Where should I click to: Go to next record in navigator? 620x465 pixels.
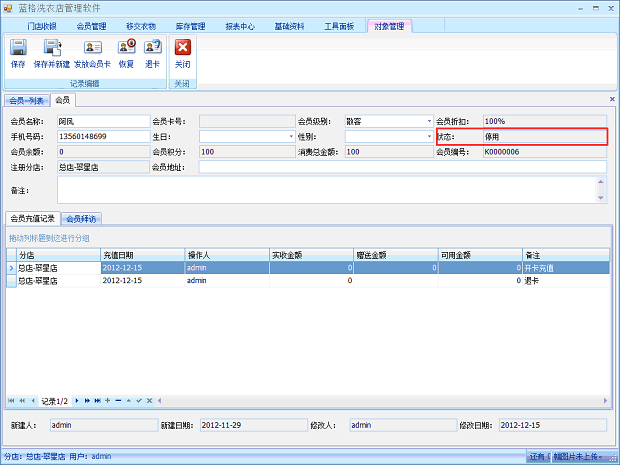click(77, 401)
